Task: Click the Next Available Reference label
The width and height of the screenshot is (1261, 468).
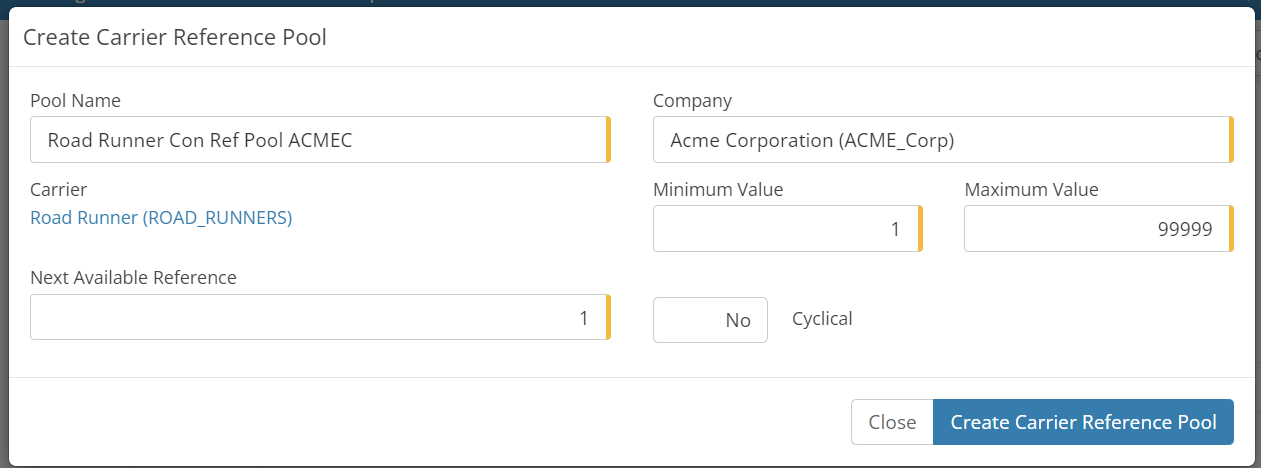Action: coord(133,277)
